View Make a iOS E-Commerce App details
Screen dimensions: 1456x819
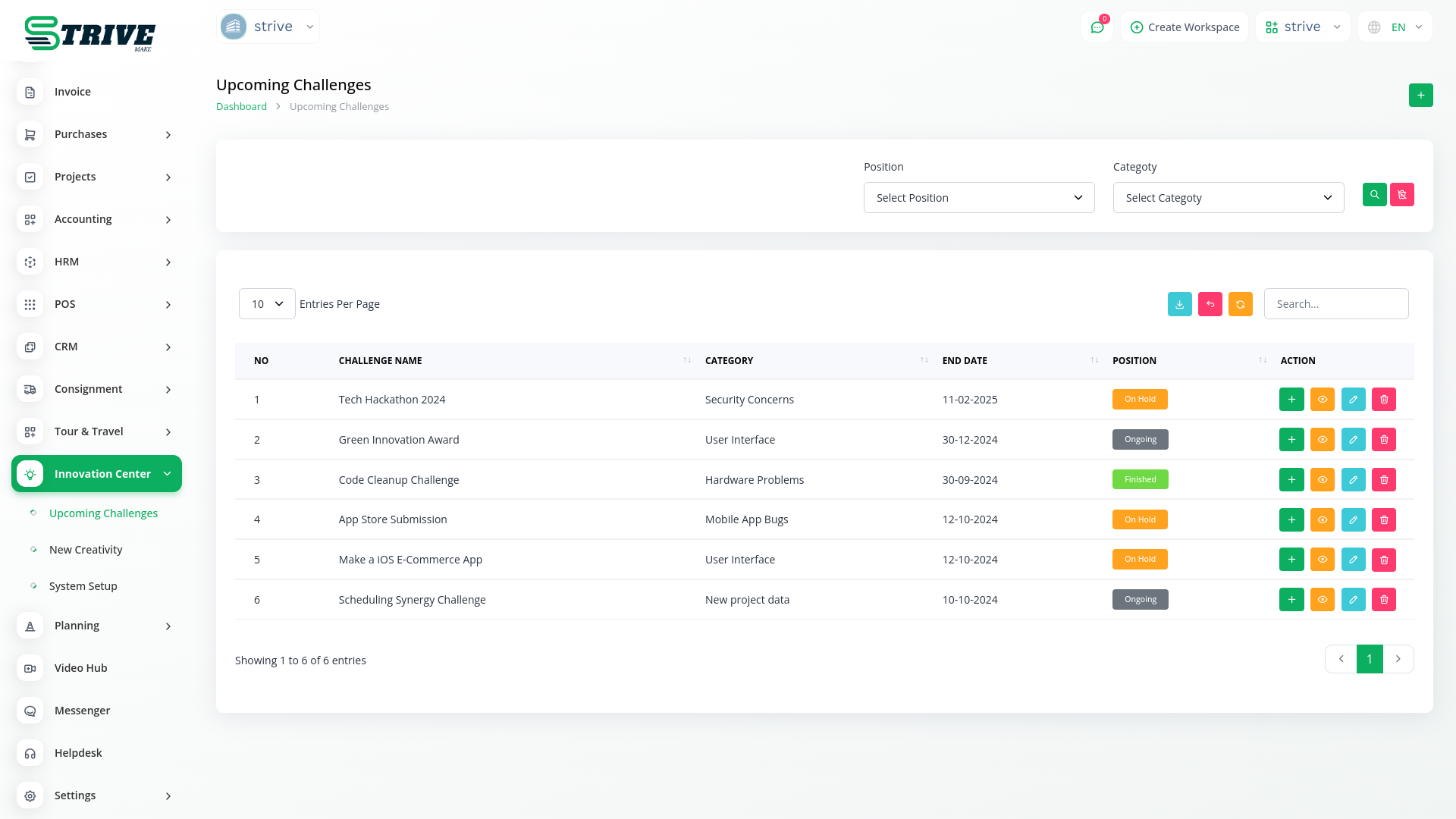[1322, 560]
